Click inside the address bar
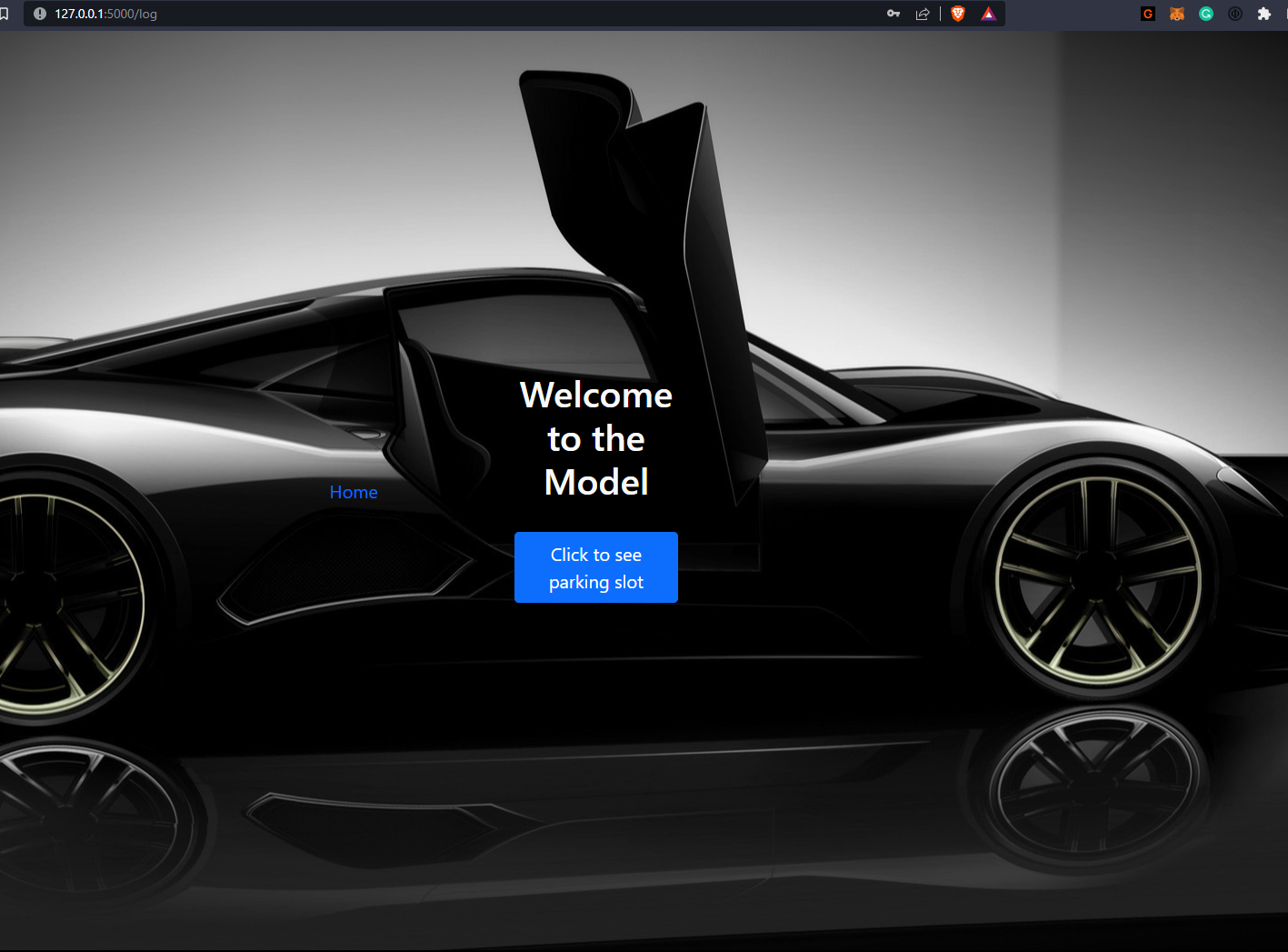1288x952 pixels. coord(364,14)
